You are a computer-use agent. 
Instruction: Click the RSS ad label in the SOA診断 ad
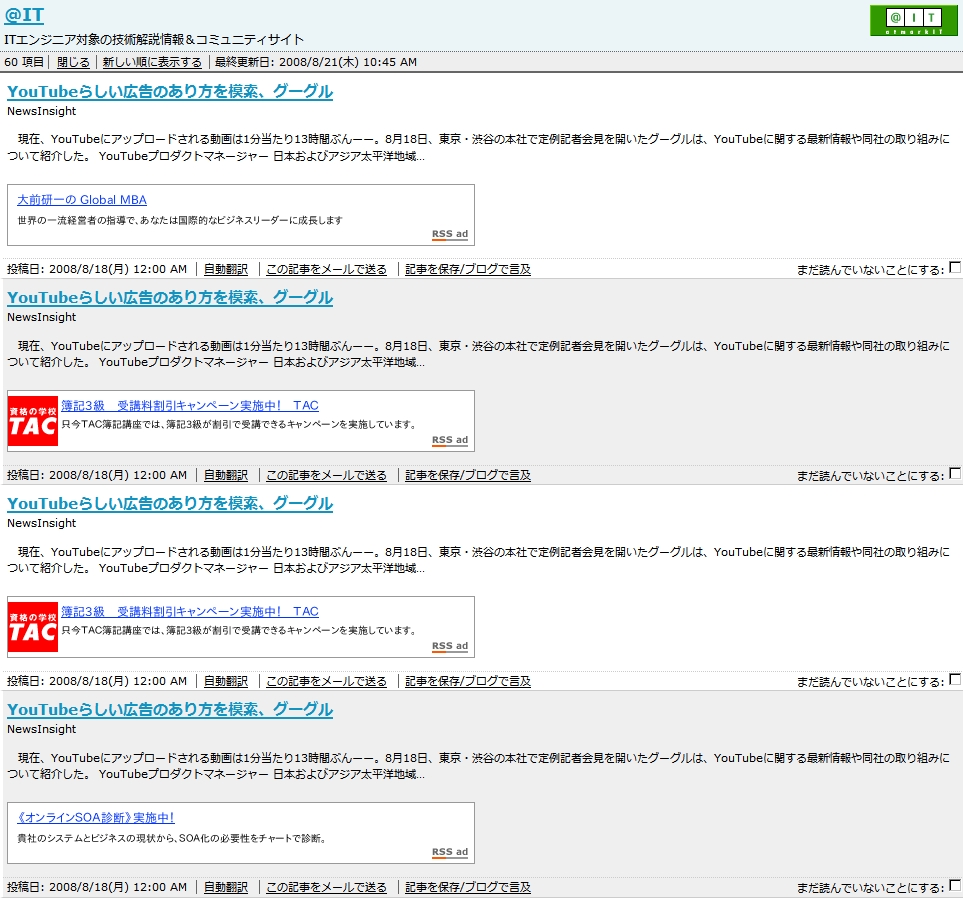click(450, 852)
